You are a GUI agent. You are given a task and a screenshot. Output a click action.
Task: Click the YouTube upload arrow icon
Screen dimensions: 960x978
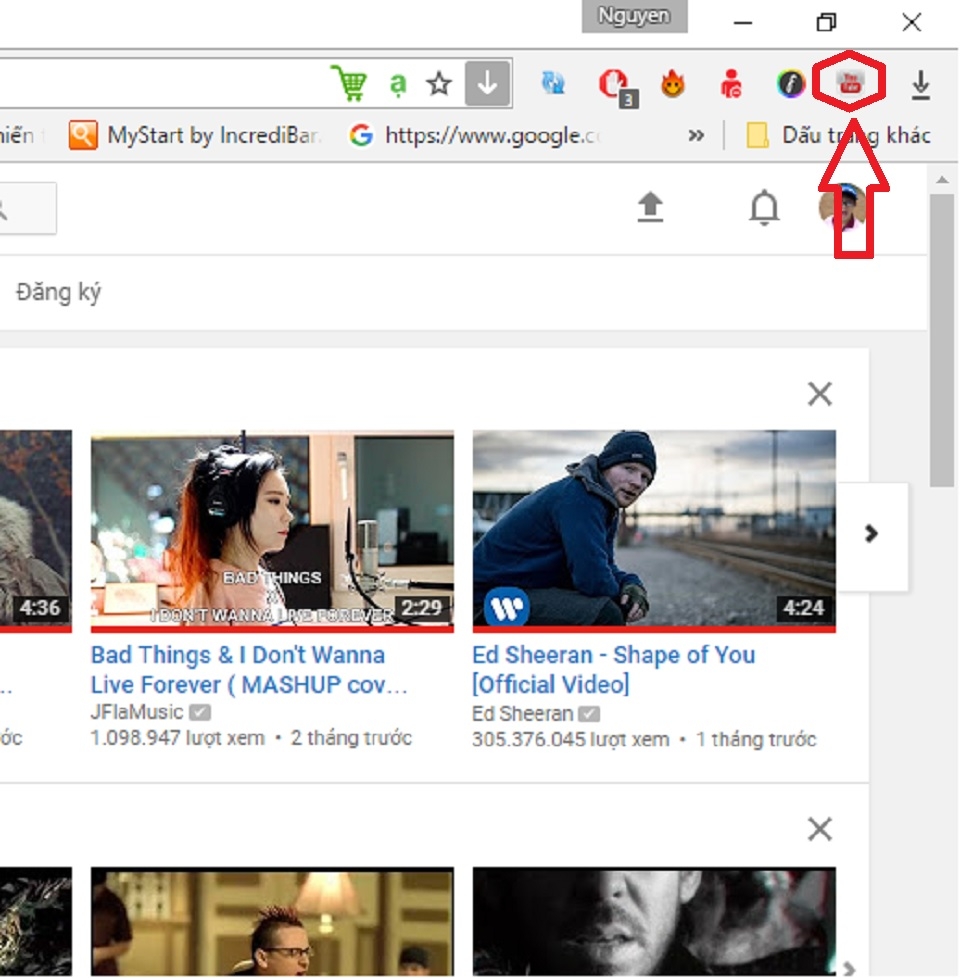coord(650,206)
